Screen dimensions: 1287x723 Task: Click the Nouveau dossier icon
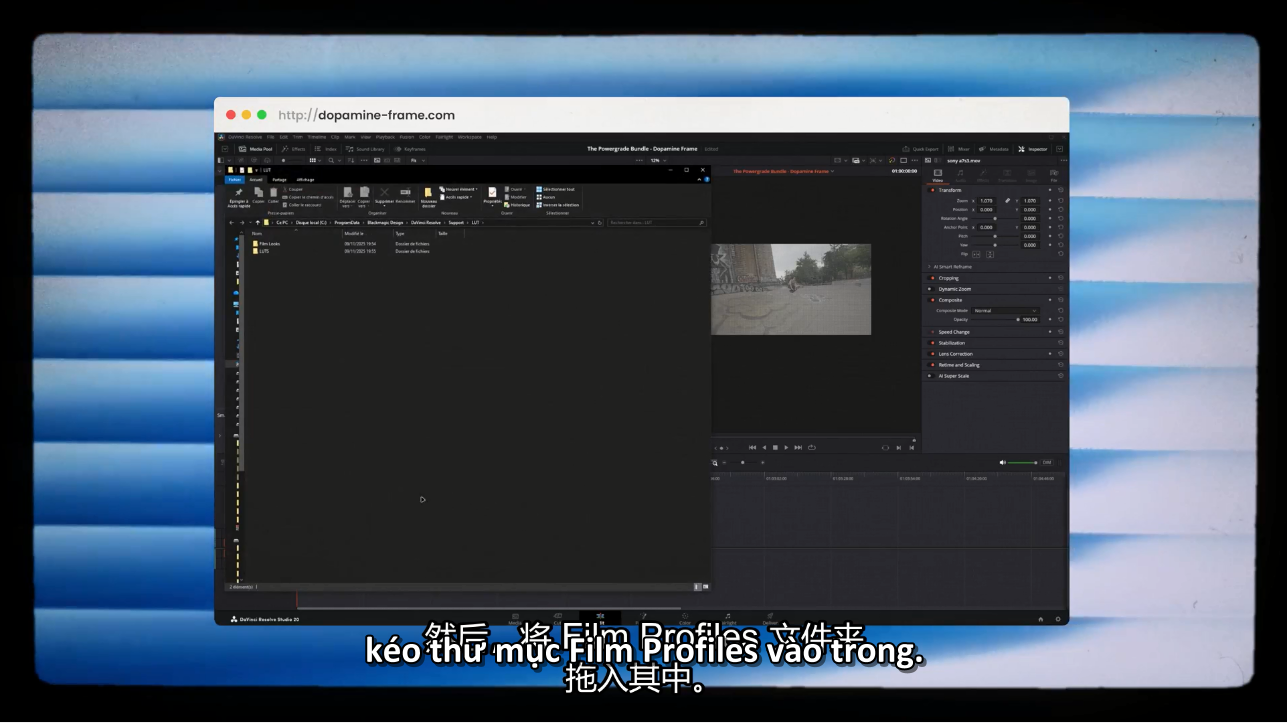(428, 194)
